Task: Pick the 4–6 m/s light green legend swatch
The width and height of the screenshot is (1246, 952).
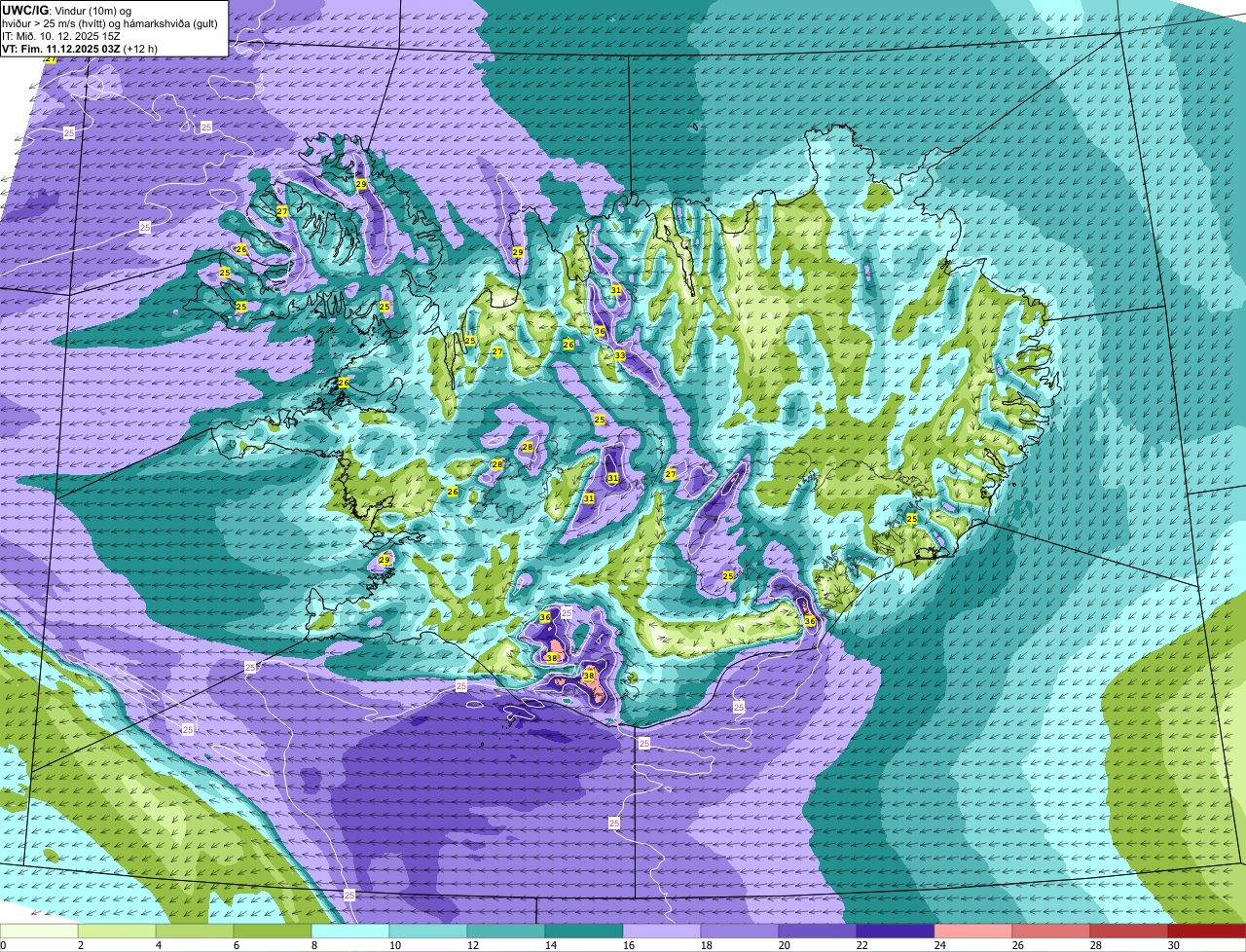Action: click(195, 932)
